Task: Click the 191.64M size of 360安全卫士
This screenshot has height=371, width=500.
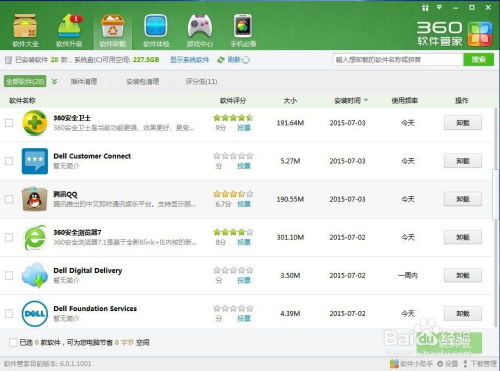Action: [x=290, y=123]
